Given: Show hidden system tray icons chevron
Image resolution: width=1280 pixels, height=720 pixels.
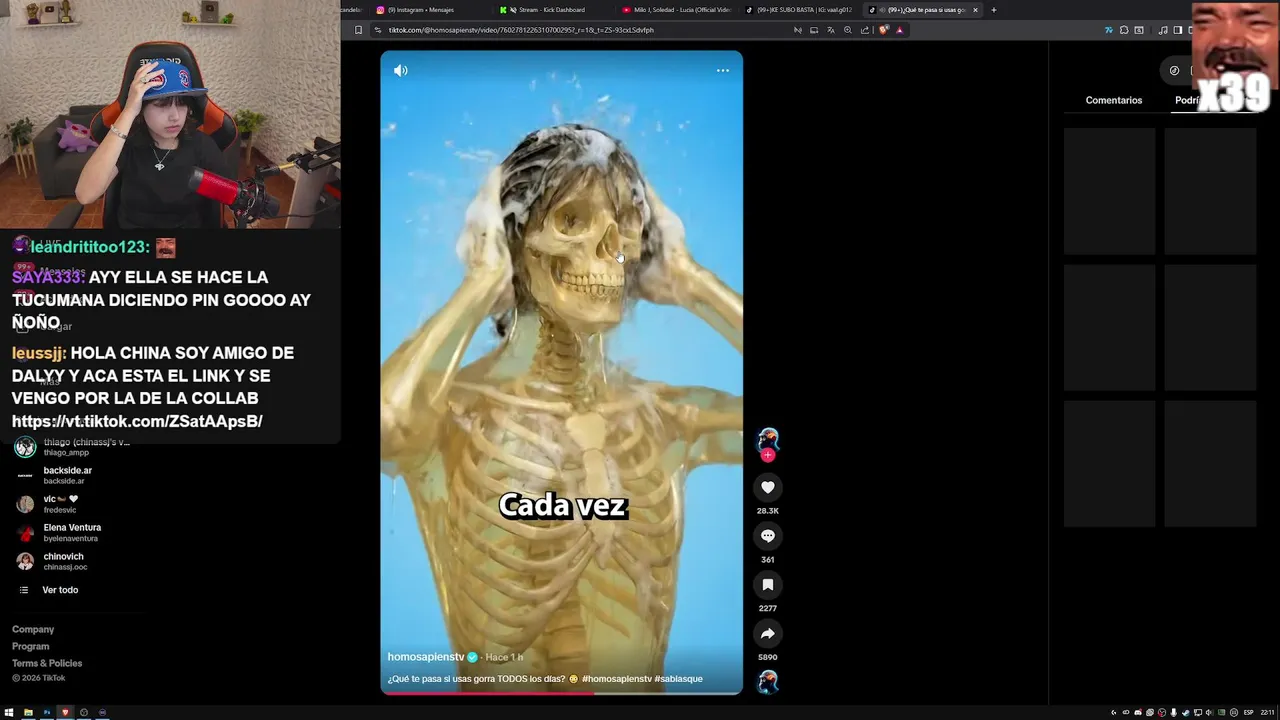Looking at the screenshot, I should 1114,712.
